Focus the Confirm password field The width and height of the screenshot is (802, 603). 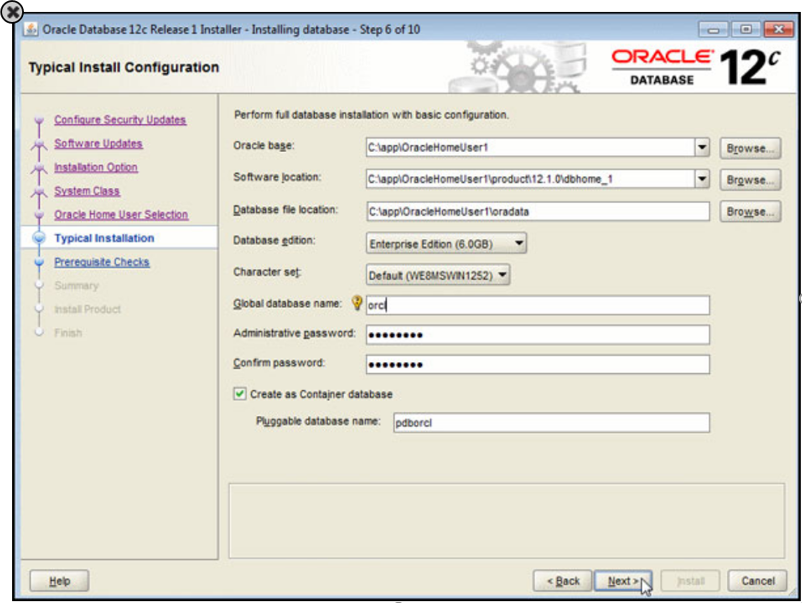tap(538, 365)
